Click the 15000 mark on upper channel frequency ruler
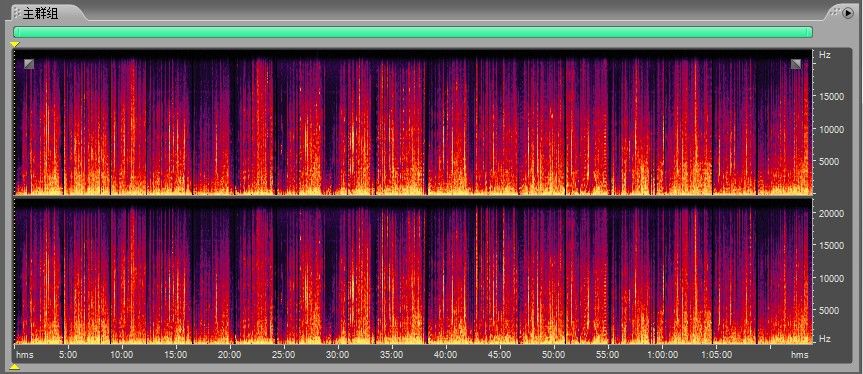Screen dimensions: 863x374 coord(831,97)
